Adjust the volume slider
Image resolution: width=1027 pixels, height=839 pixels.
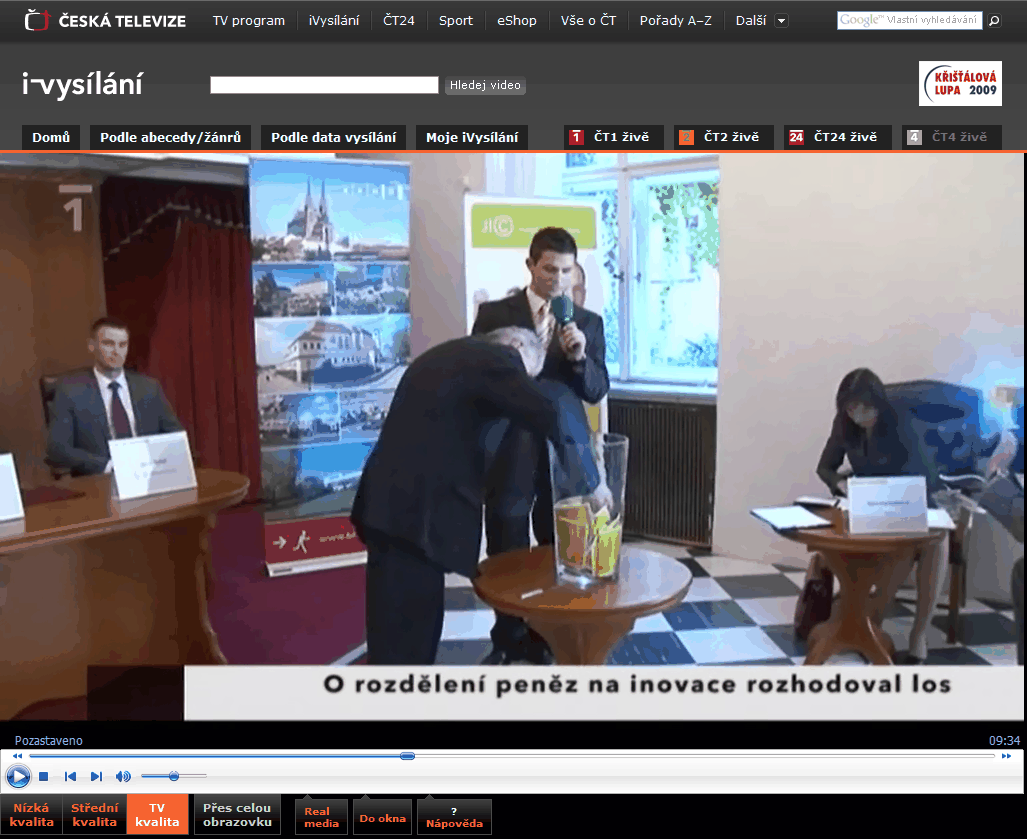tap(174, 776)
